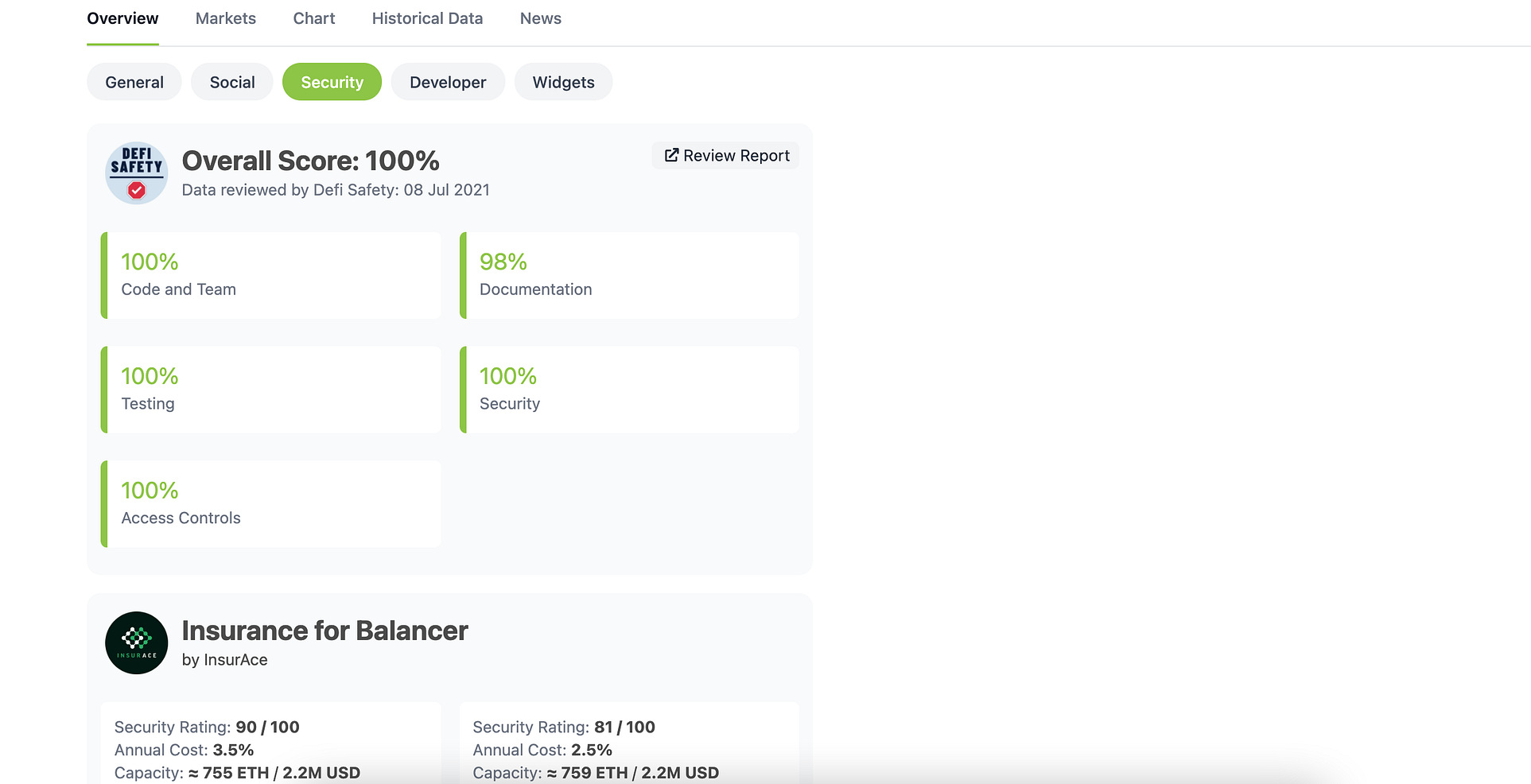Open the Historical Data tab

point(427,18)
